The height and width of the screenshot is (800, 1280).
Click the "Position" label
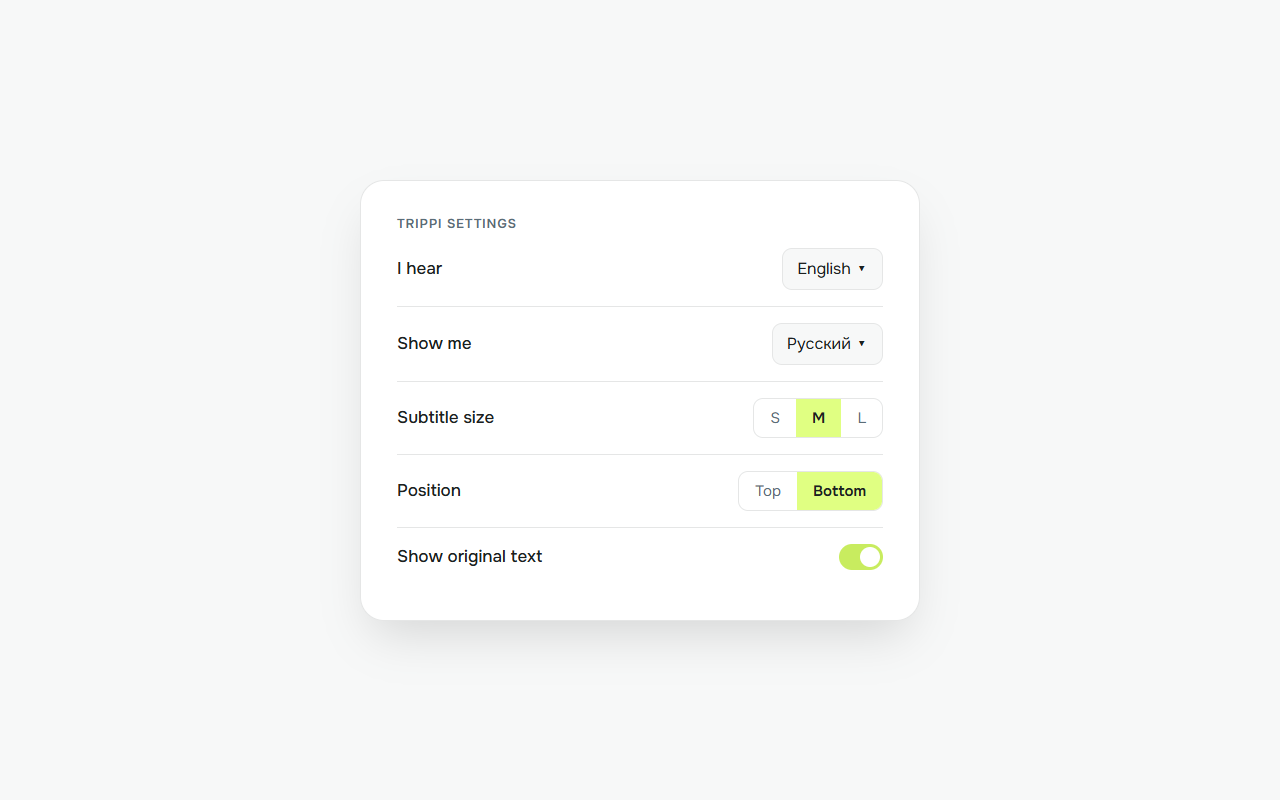pos(429,490)
